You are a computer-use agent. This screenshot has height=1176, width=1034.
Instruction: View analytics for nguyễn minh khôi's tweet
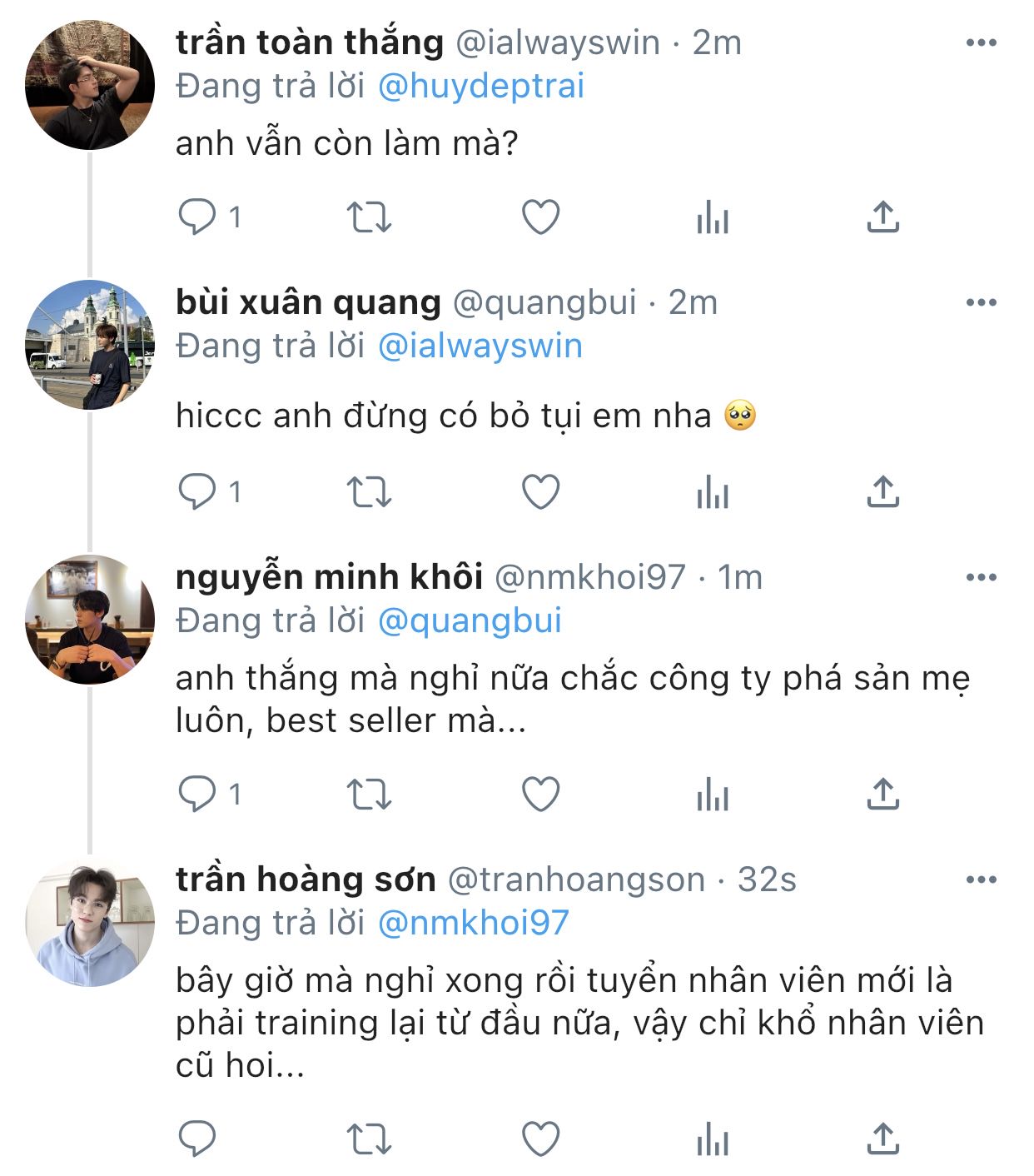(713, 794)
